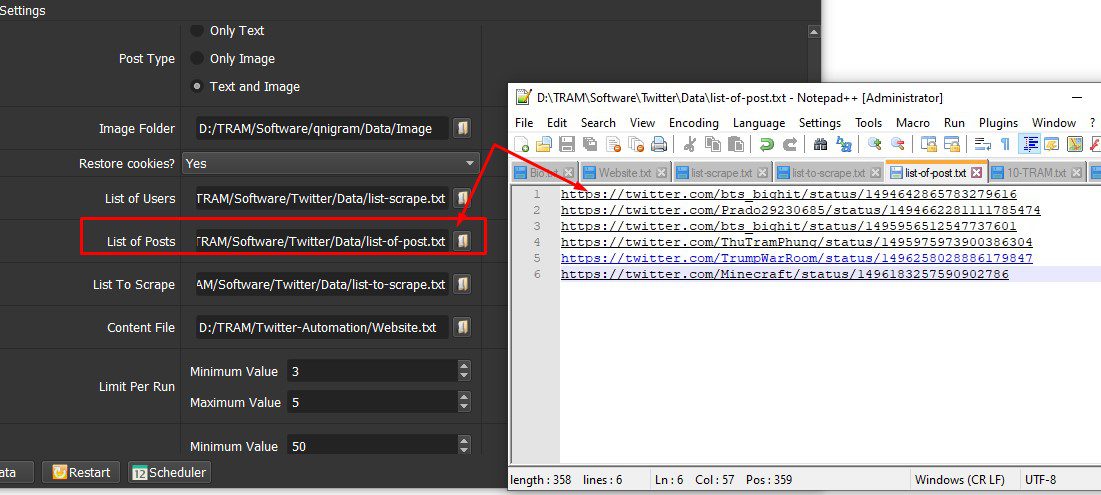Select the Only Image post type
The height and width of the screenshot is (495, 1101).
point(197,59)
